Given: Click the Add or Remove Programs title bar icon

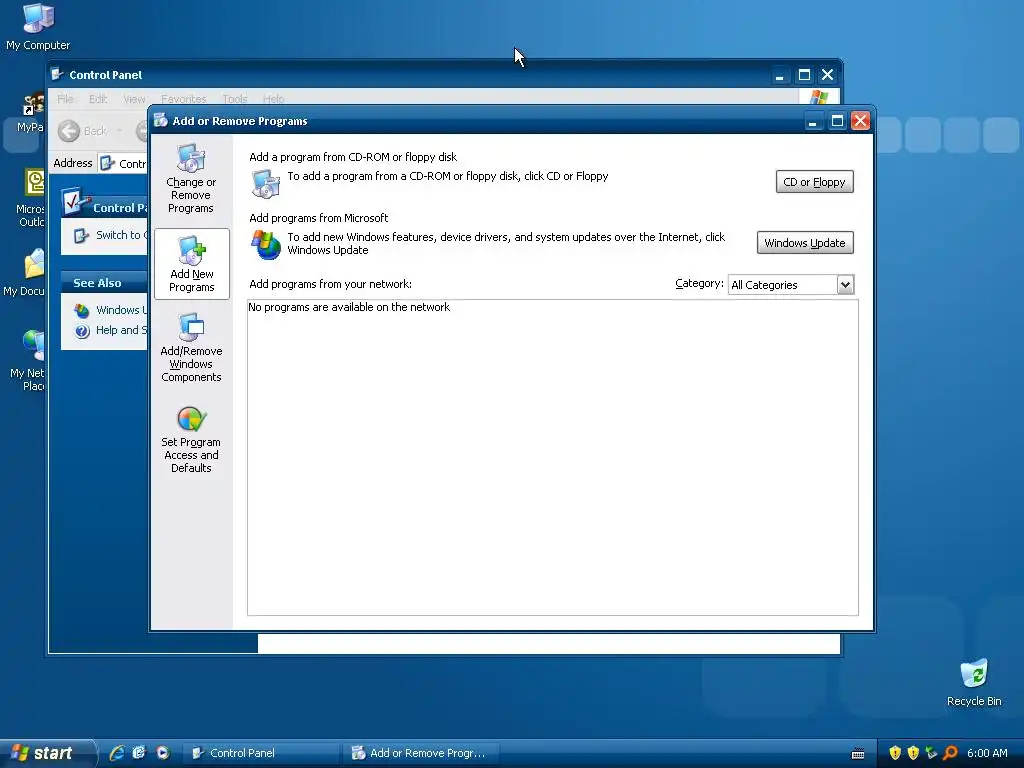Looking at the screenshot, I should (161, 120).
